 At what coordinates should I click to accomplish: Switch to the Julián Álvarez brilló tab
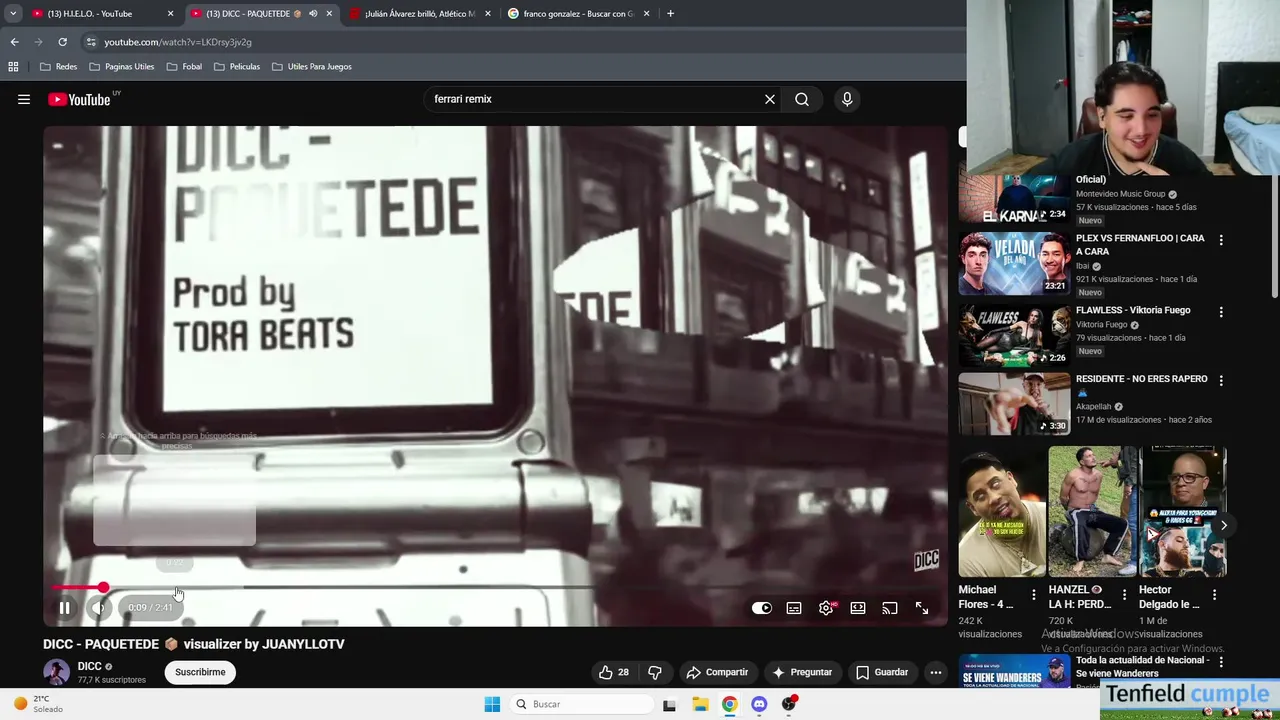419,14
